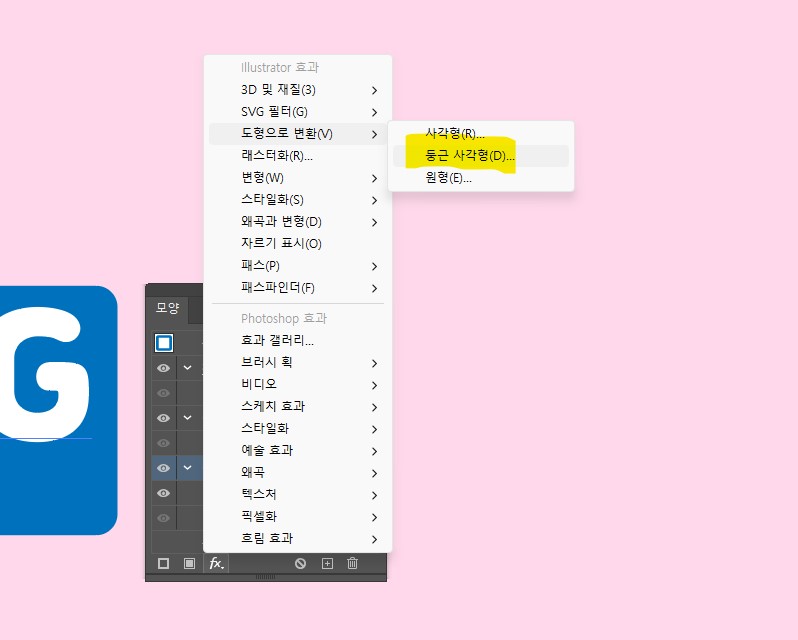Select the 모양 panel tab
The height and width of the screenshot is (640, 798).
[167, 308]
